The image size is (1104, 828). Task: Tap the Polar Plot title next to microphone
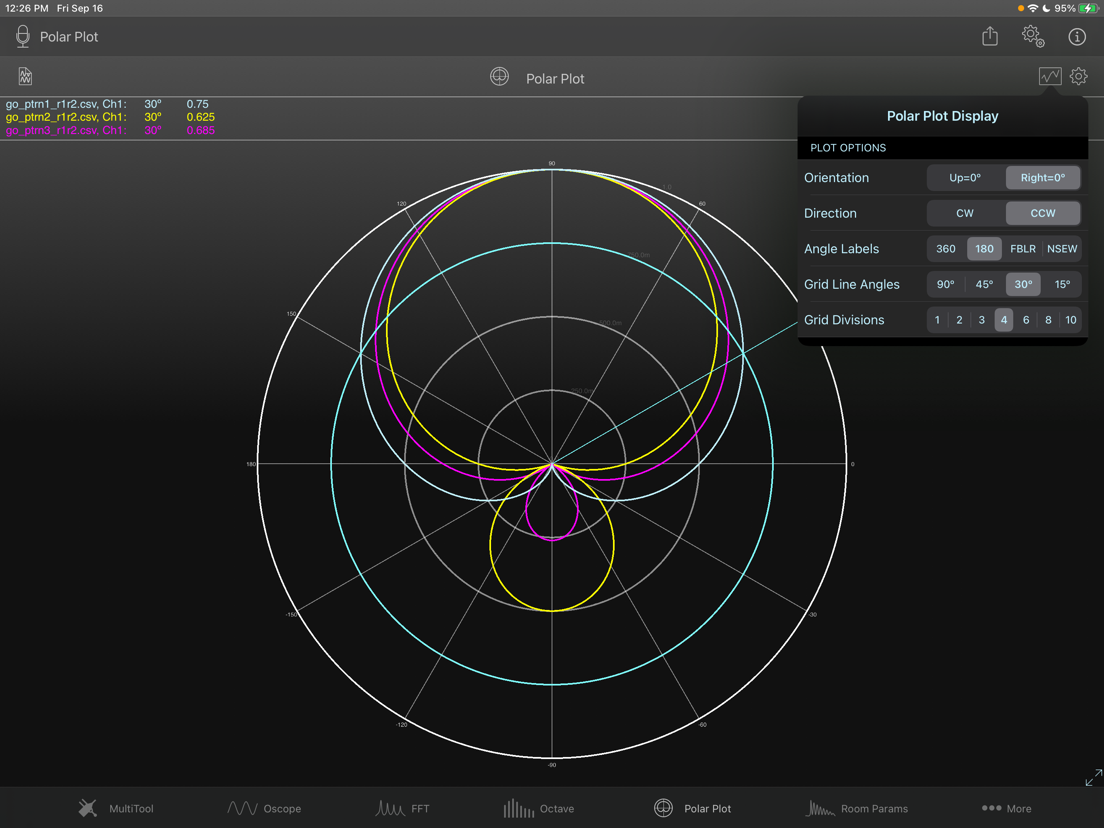69,37
